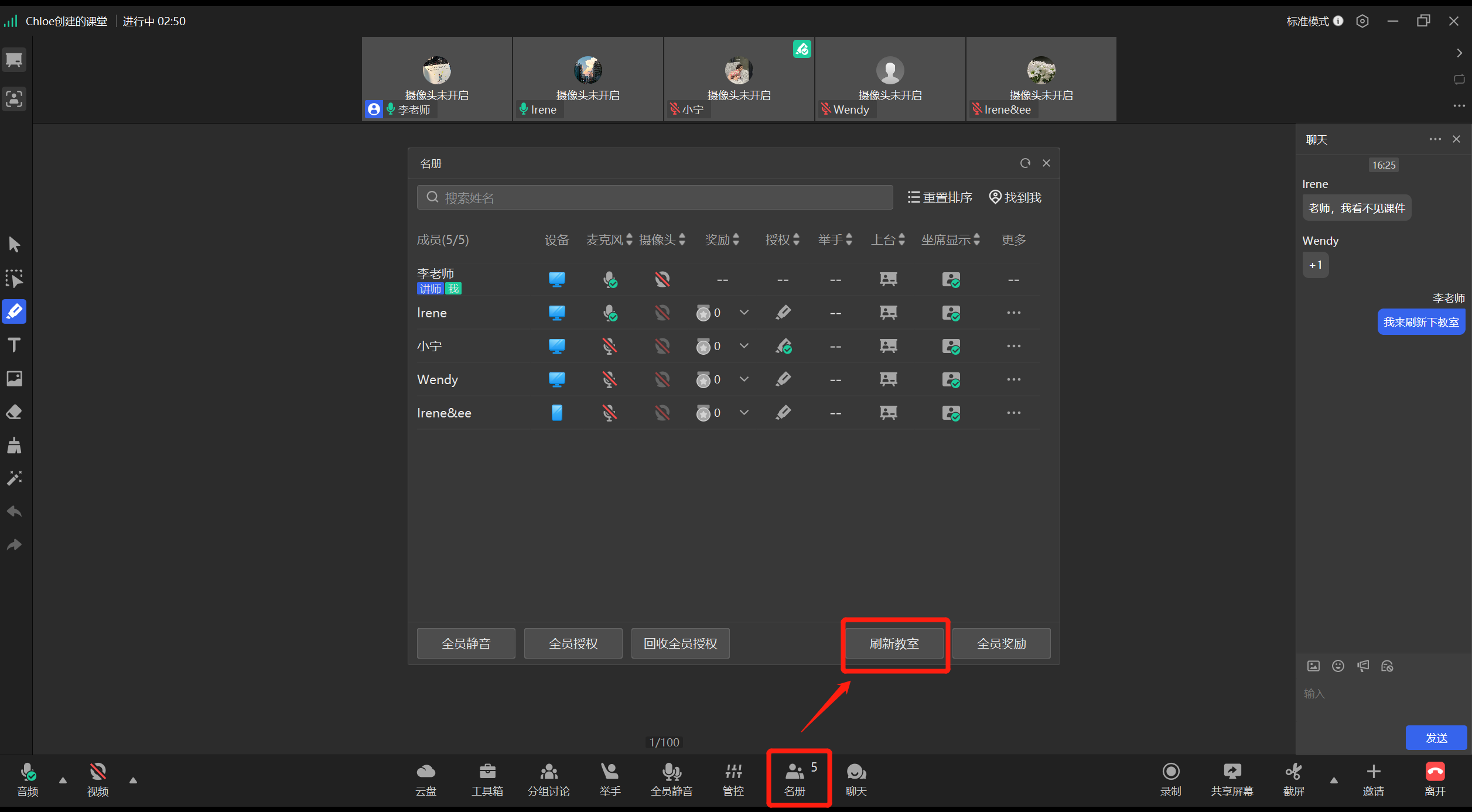Expand audio options arrow next to 音频

pyautogui.click(x=63, y=780)
